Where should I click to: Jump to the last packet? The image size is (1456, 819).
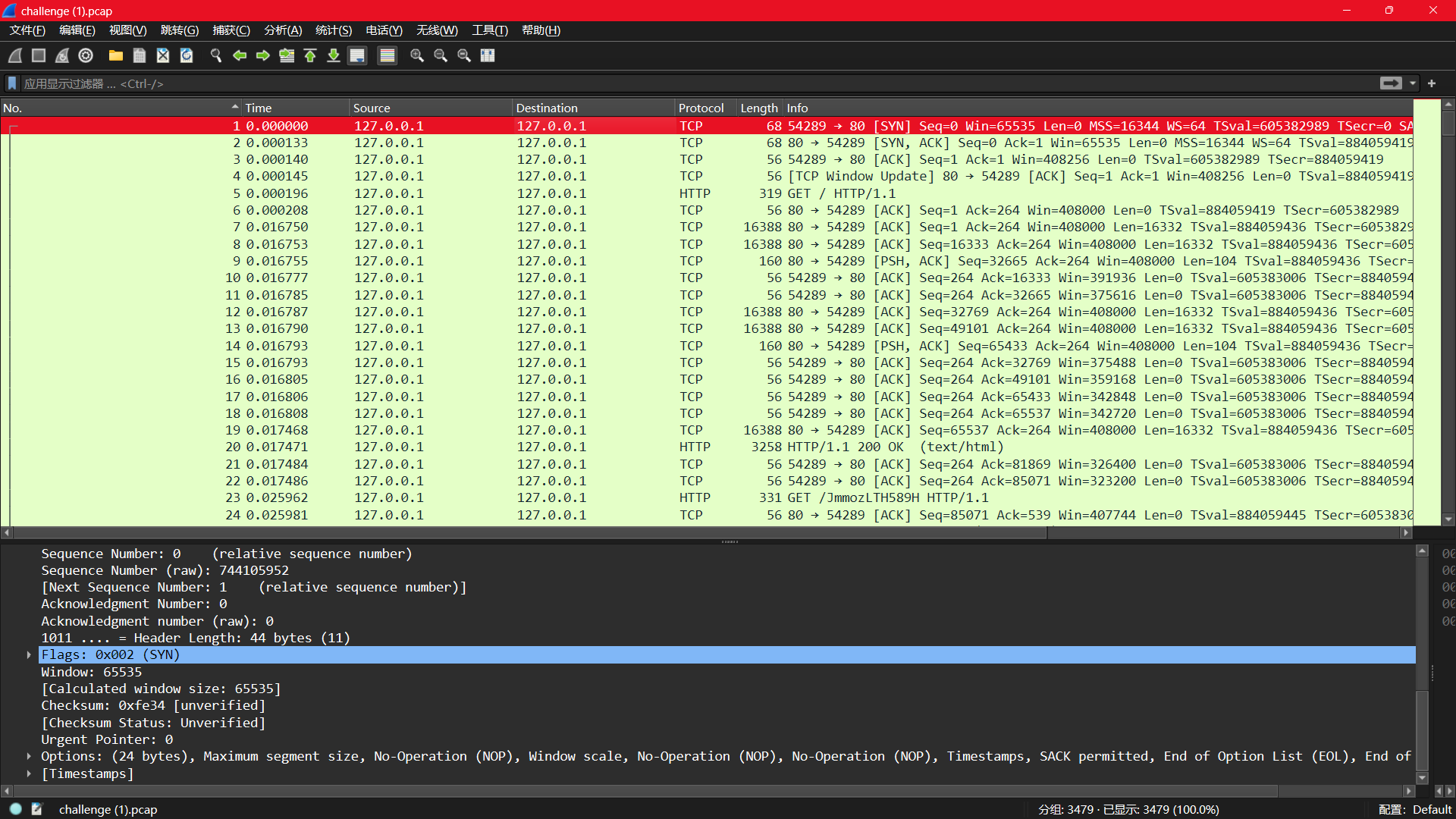click(334, 55)
